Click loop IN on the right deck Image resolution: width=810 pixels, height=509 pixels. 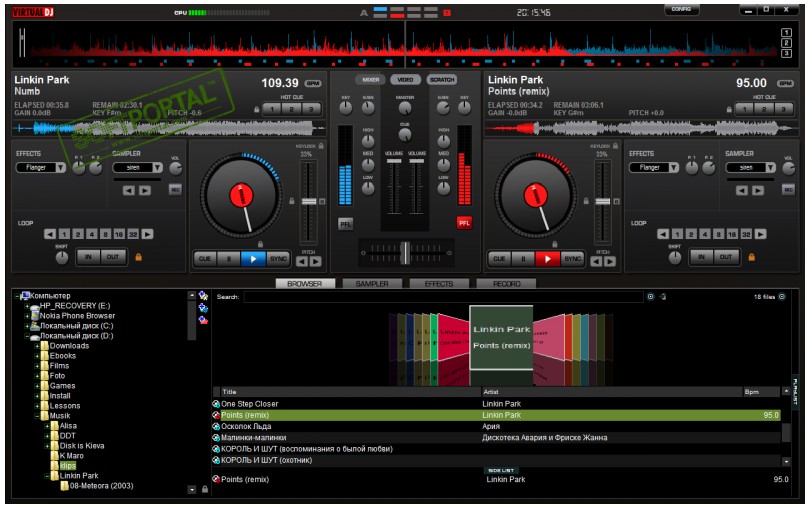(702, 257)
